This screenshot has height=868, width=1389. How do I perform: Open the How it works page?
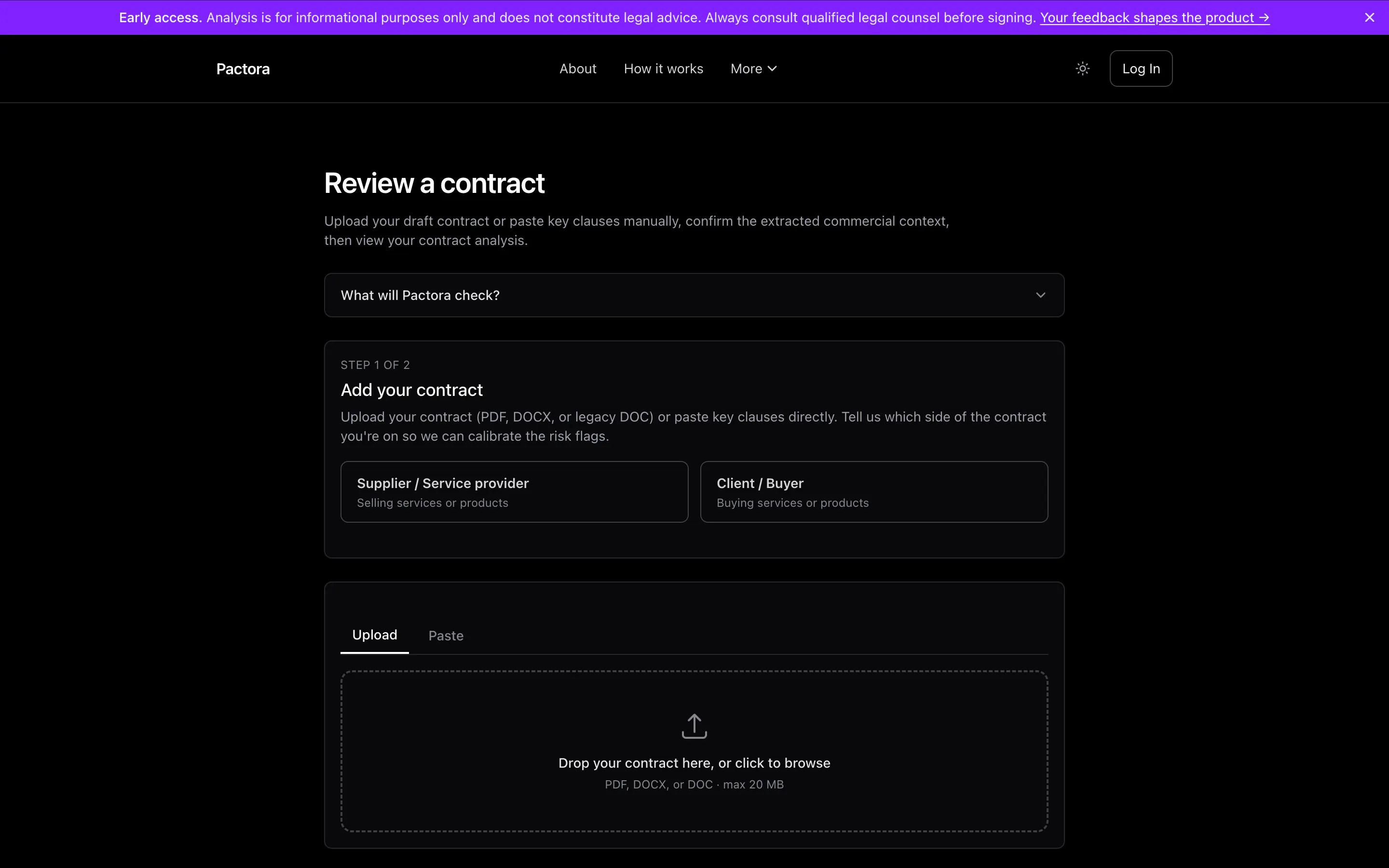coord(664,69)
